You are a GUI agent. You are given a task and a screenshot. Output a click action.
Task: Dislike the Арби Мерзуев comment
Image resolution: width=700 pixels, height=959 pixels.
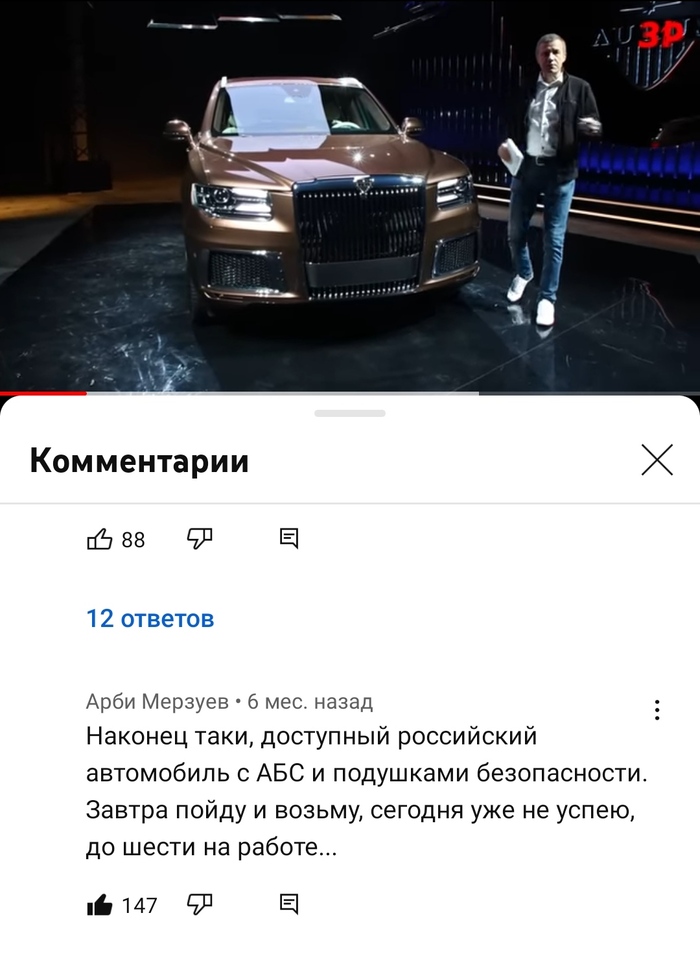(x=199, y=904)
